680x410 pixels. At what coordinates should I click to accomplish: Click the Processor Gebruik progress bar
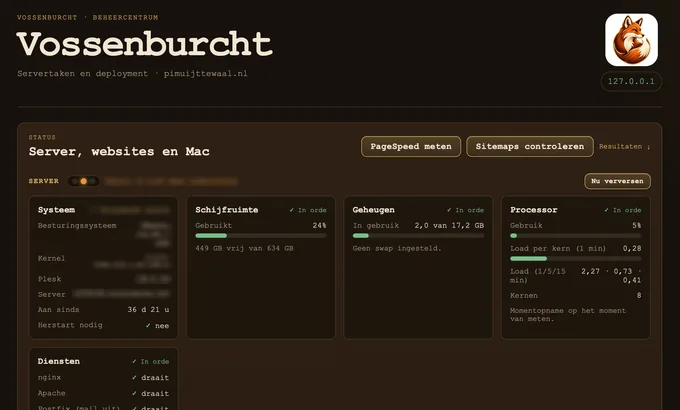pos(575,236)
